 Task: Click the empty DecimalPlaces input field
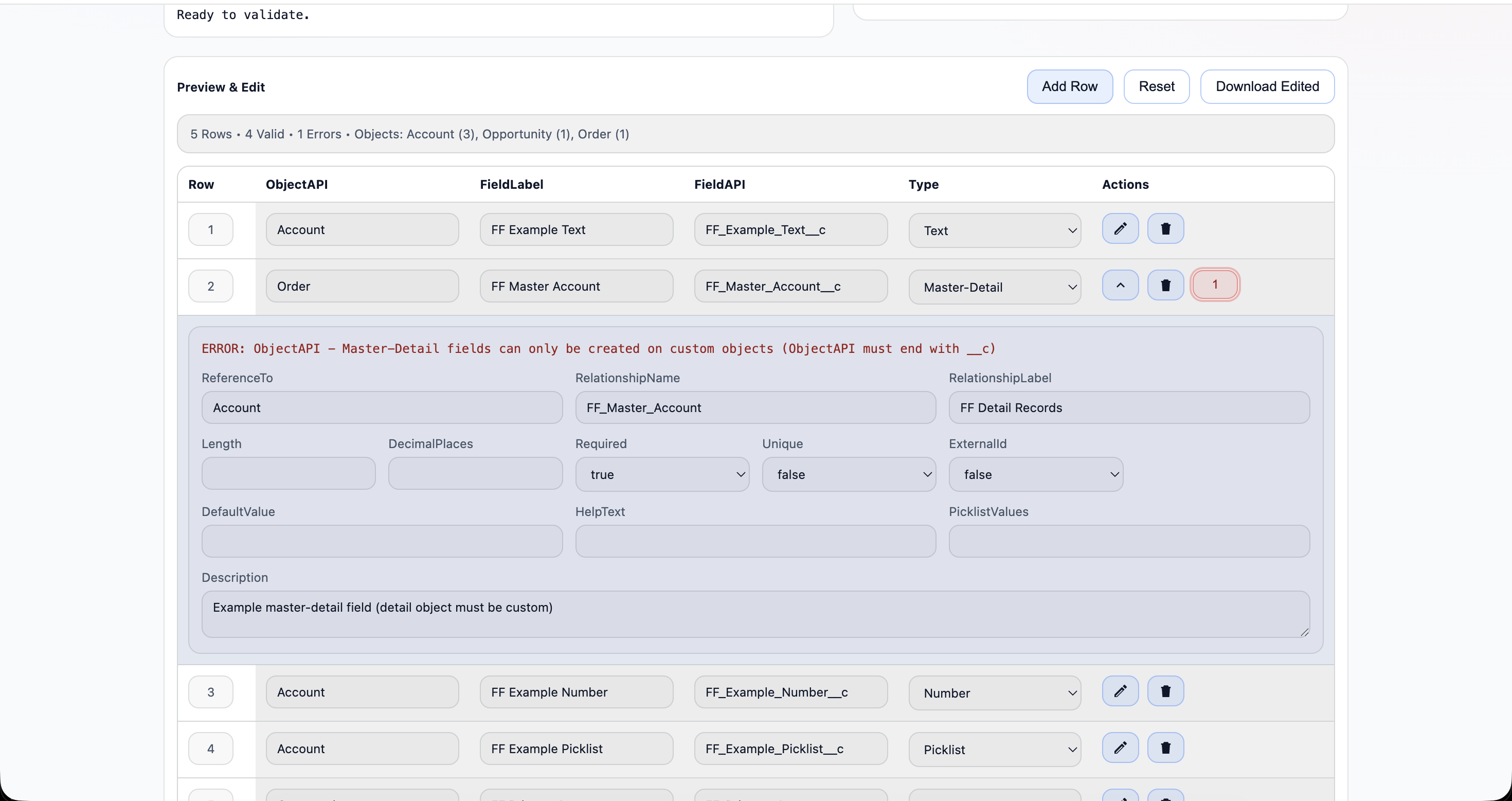tap(475, 473)
